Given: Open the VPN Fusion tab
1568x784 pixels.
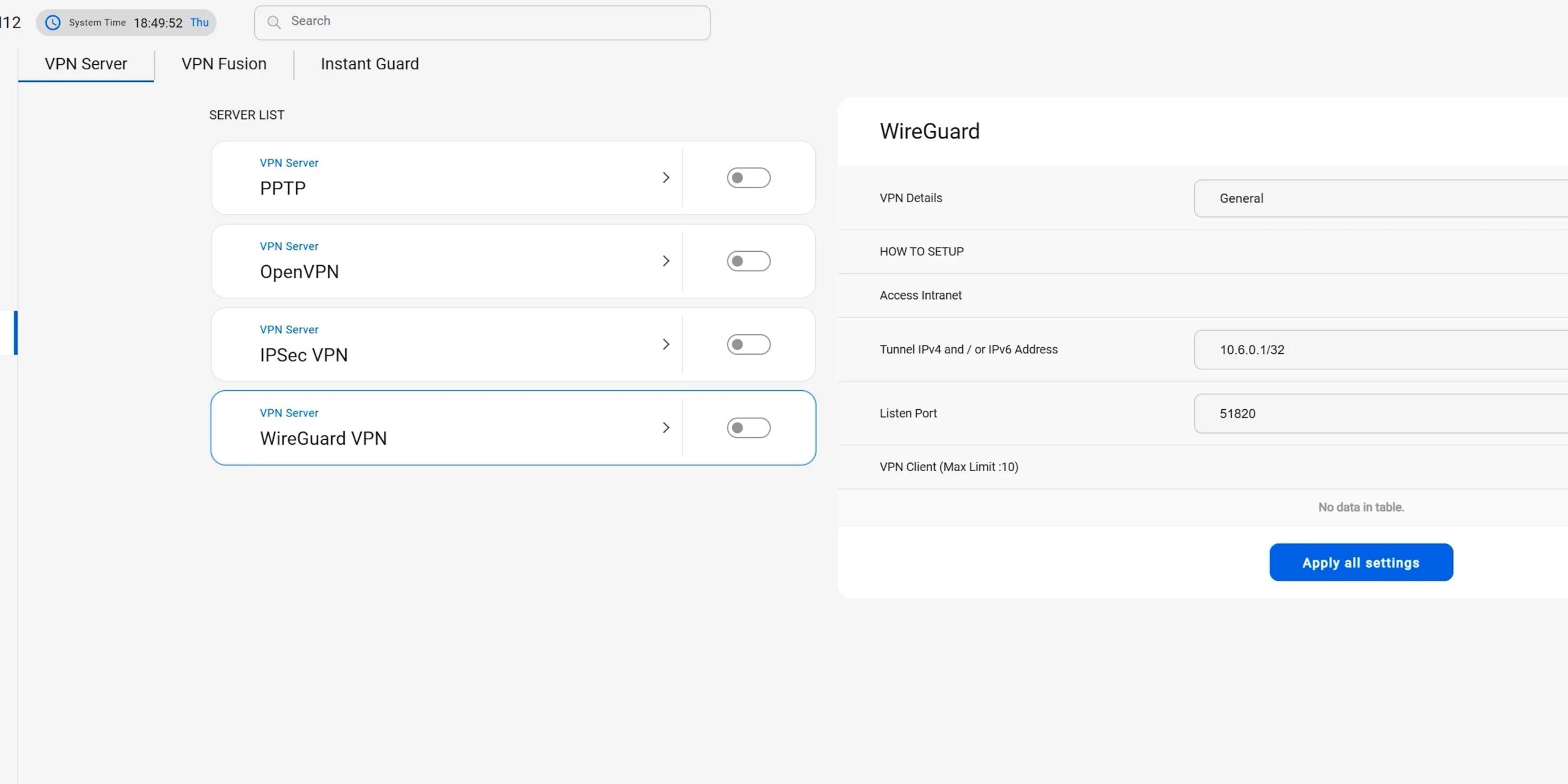Looking at the screenshot, I should pyautogui.click(x=224, y=64).
